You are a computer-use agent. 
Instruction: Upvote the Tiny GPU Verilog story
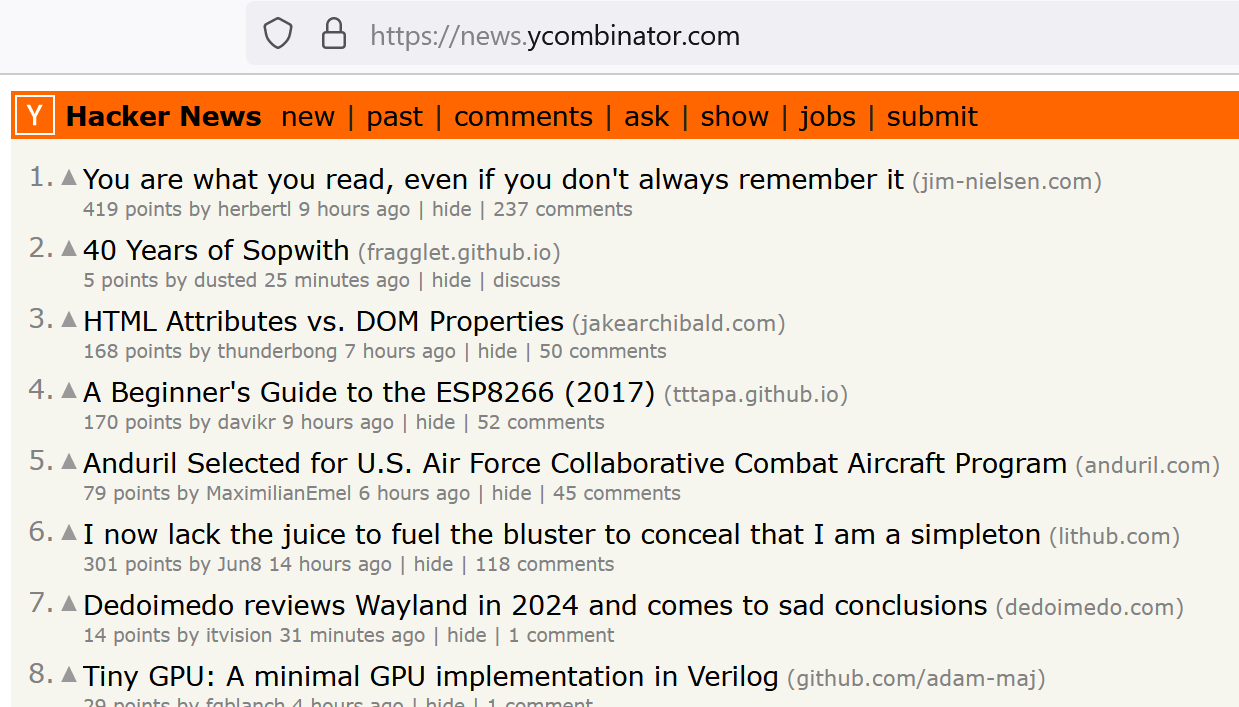tap(69, 674)
